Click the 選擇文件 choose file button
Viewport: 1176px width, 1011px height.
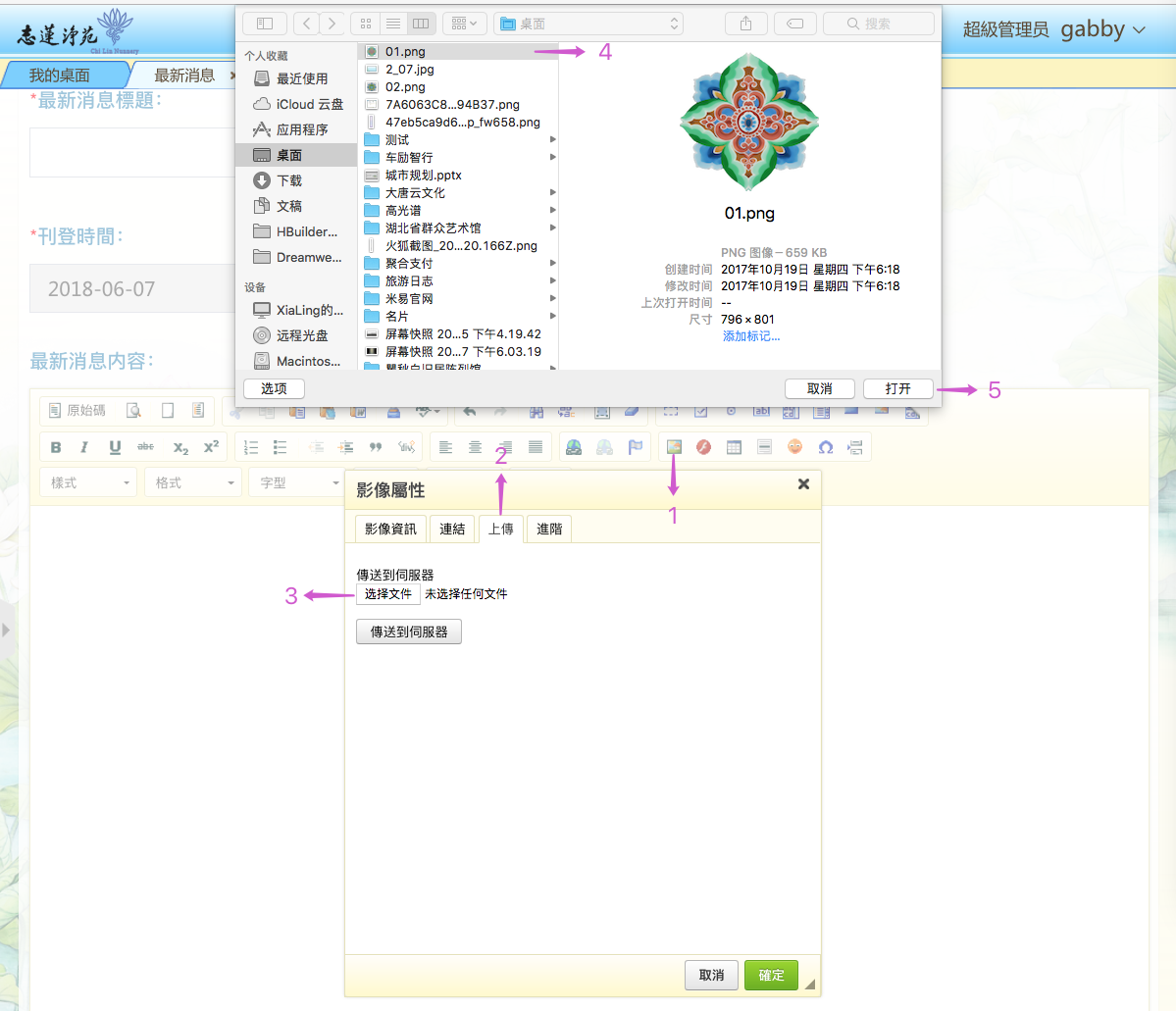point(388,594)
